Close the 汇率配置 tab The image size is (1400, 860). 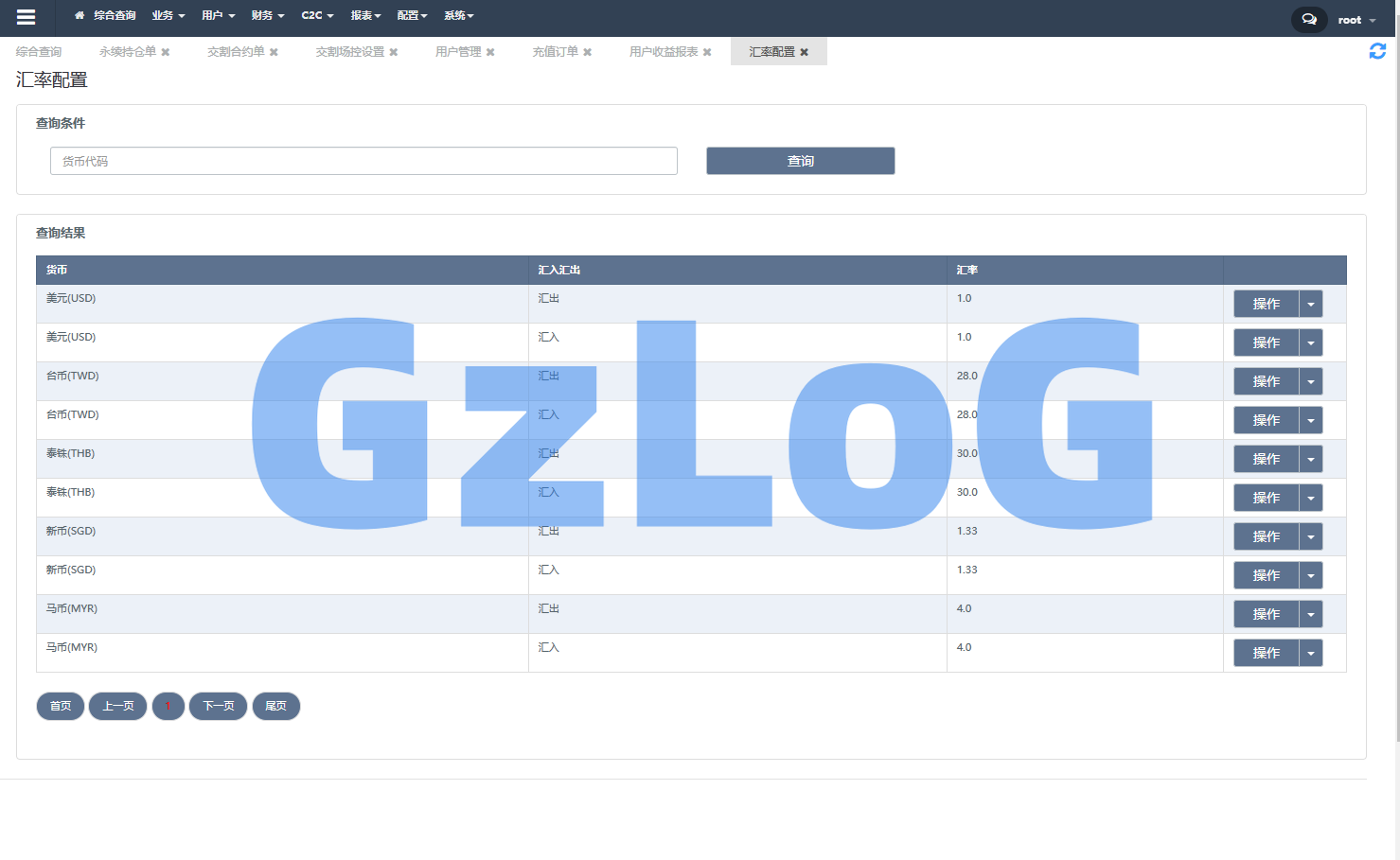(x=804, y=52)
